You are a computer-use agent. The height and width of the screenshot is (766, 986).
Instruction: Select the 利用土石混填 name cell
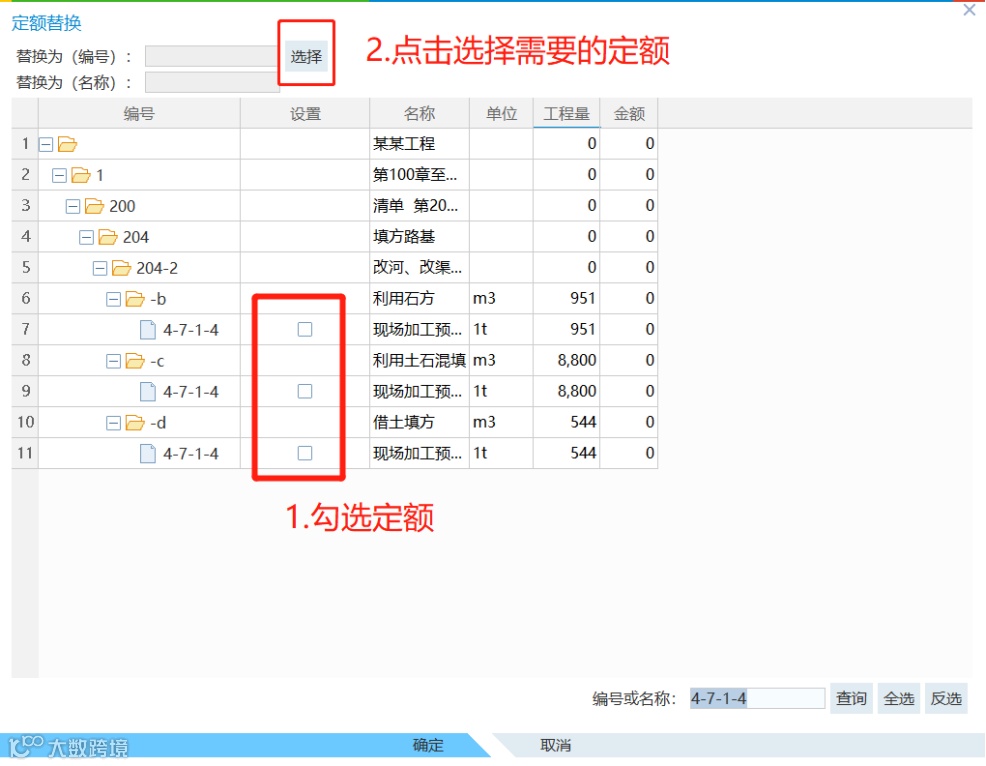click(x=419, y=360)
